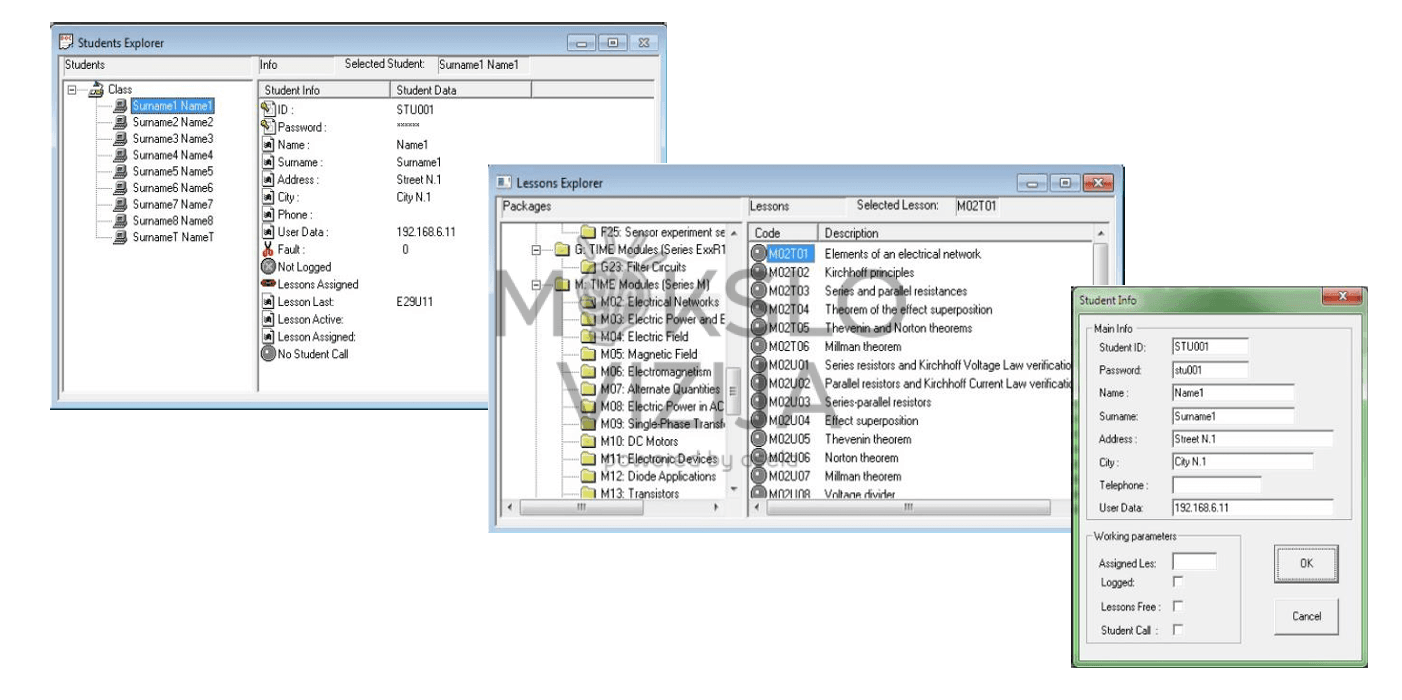This screenshot has width=1402, height=700.
Task: Click the Telephone input field
Action: [1216, 485]
